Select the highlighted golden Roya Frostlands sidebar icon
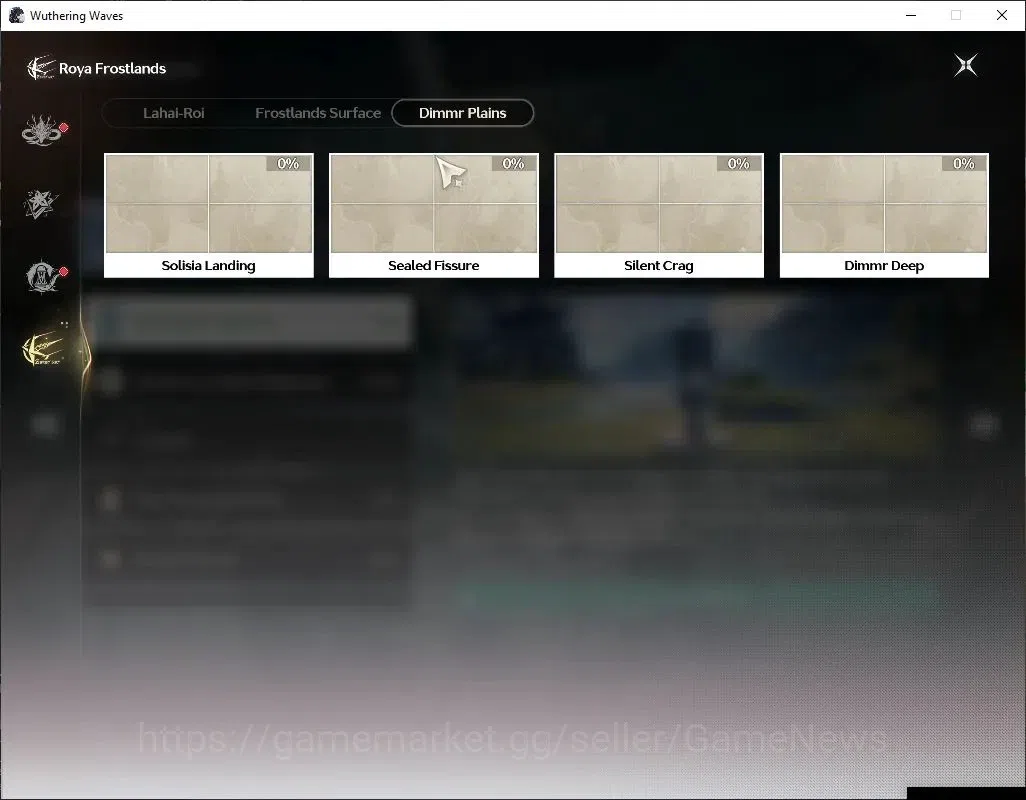Viewport: 1026px width, 800px height. pos(43,349)
